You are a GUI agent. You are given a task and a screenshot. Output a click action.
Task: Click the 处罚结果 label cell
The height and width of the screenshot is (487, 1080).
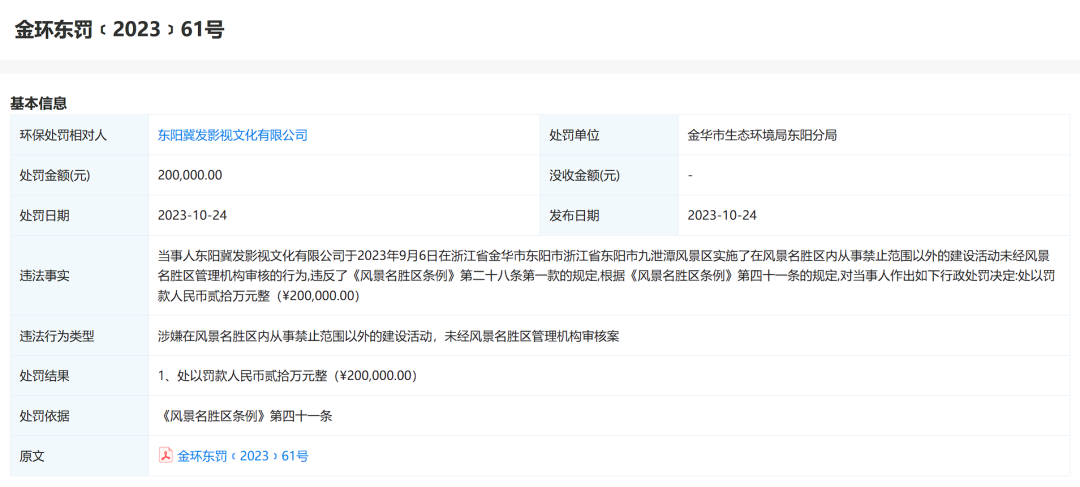[x=45, y=376]
